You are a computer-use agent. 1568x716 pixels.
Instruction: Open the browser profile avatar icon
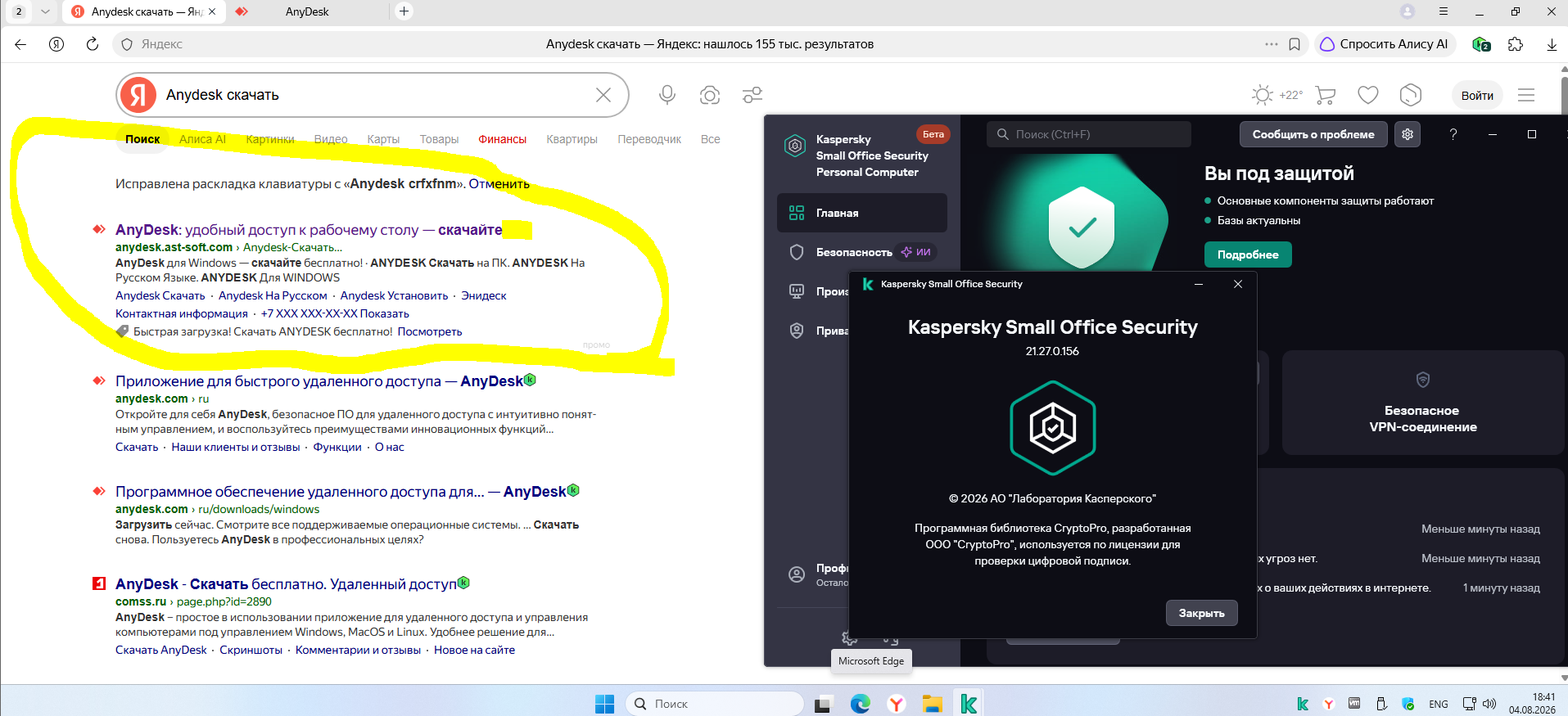pyautogui.click(x=1408, y=11)
